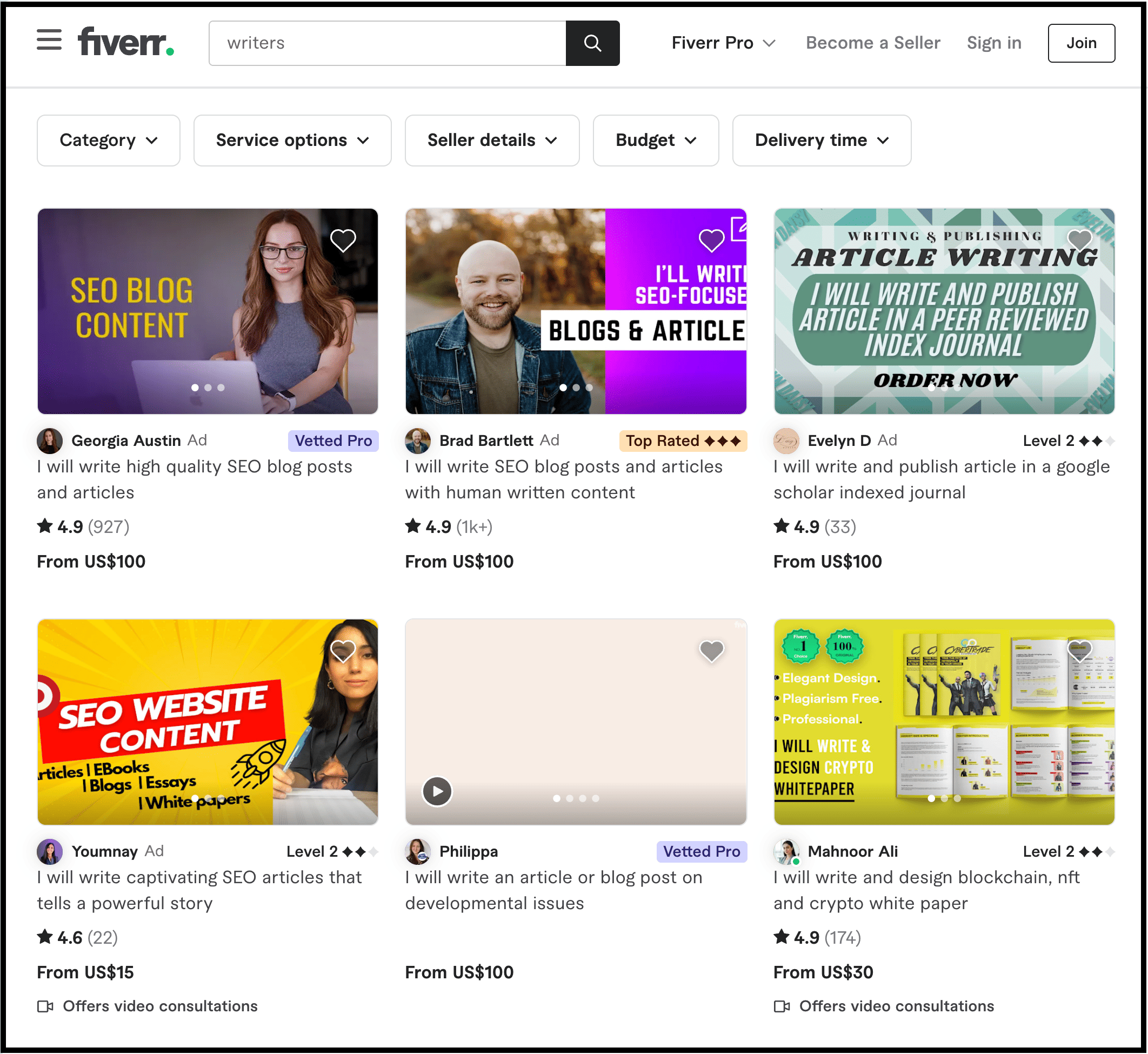Open the hamburger menu icon

click(x=49, y=41)
